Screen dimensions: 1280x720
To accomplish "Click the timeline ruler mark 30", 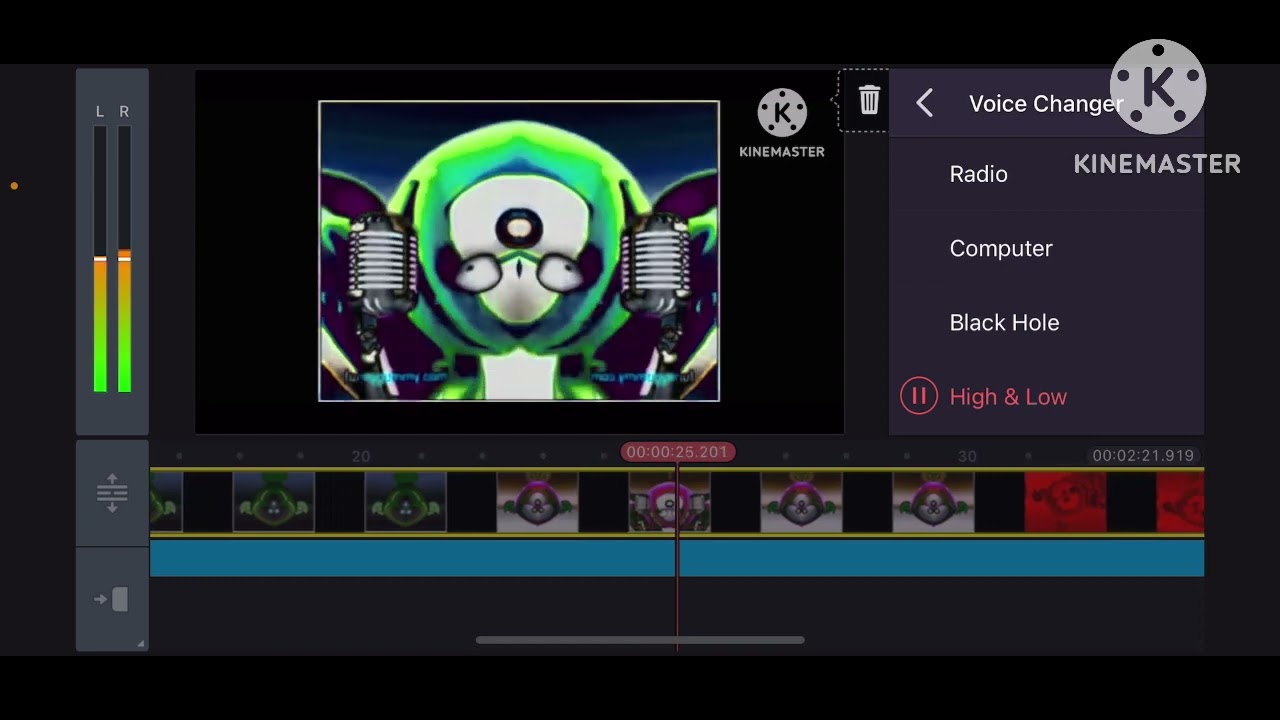I will (967, 456).
